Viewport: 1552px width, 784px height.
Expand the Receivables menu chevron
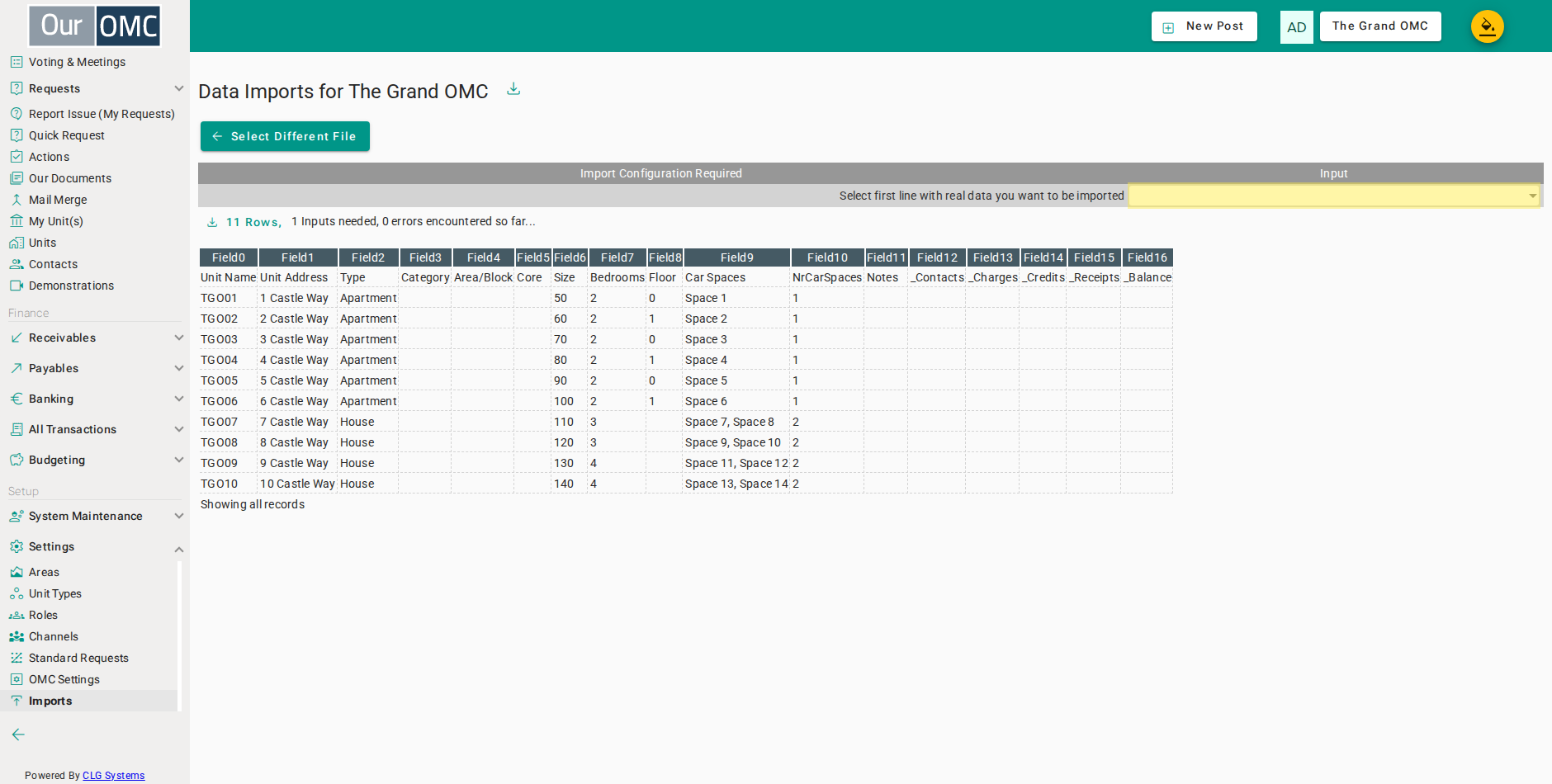click(179, 338)
